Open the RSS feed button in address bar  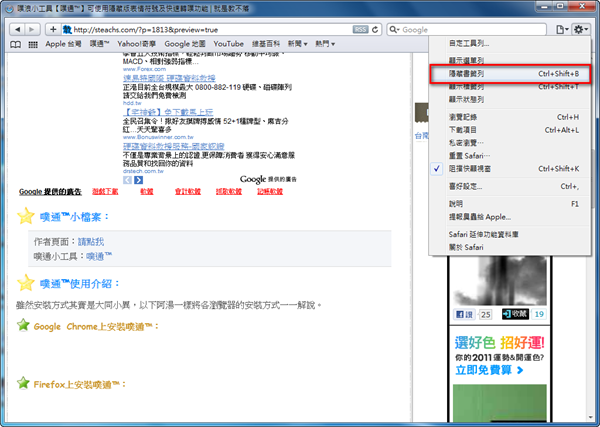[360, 29]
